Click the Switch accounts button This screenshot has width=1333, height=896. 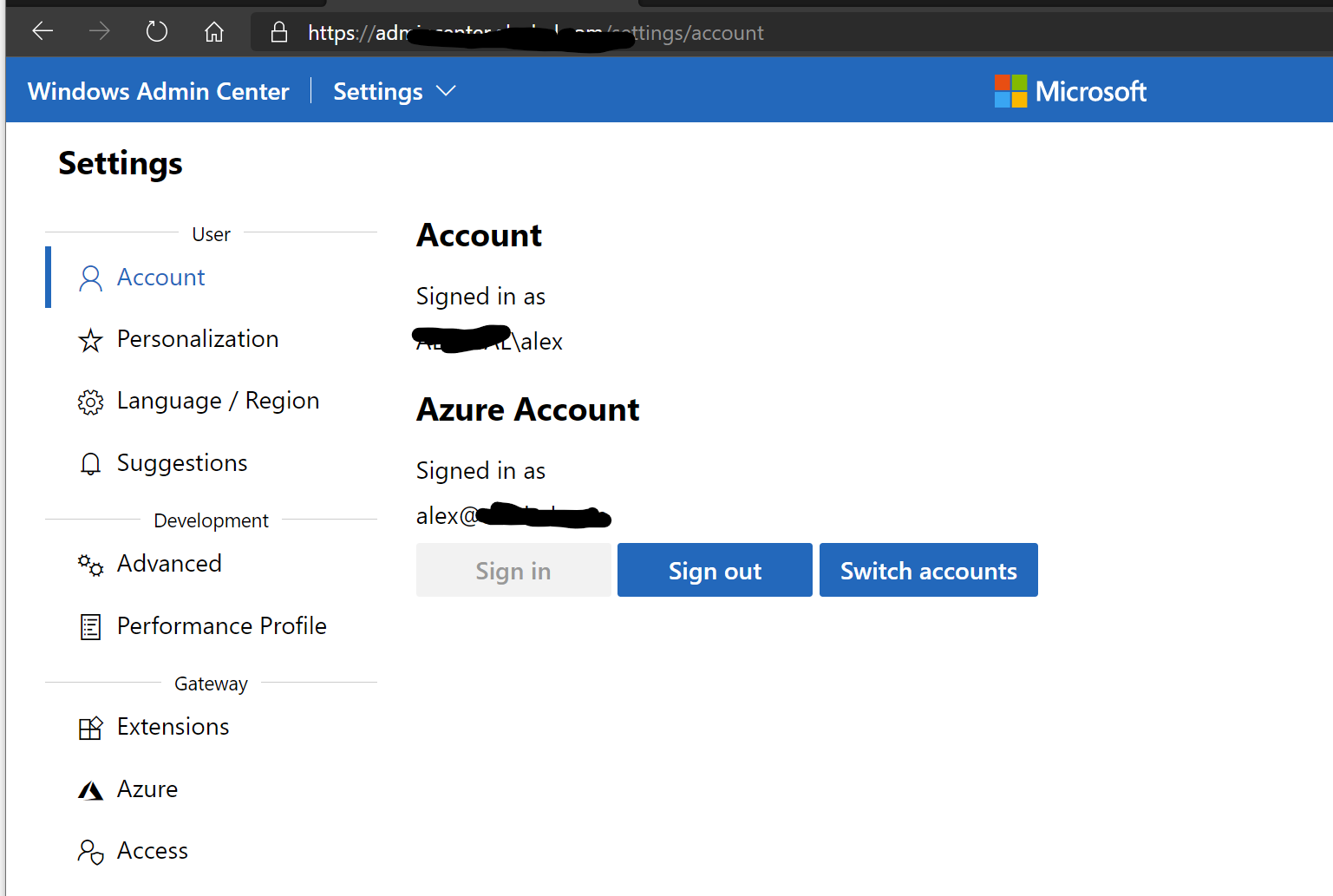pos(928,570)
